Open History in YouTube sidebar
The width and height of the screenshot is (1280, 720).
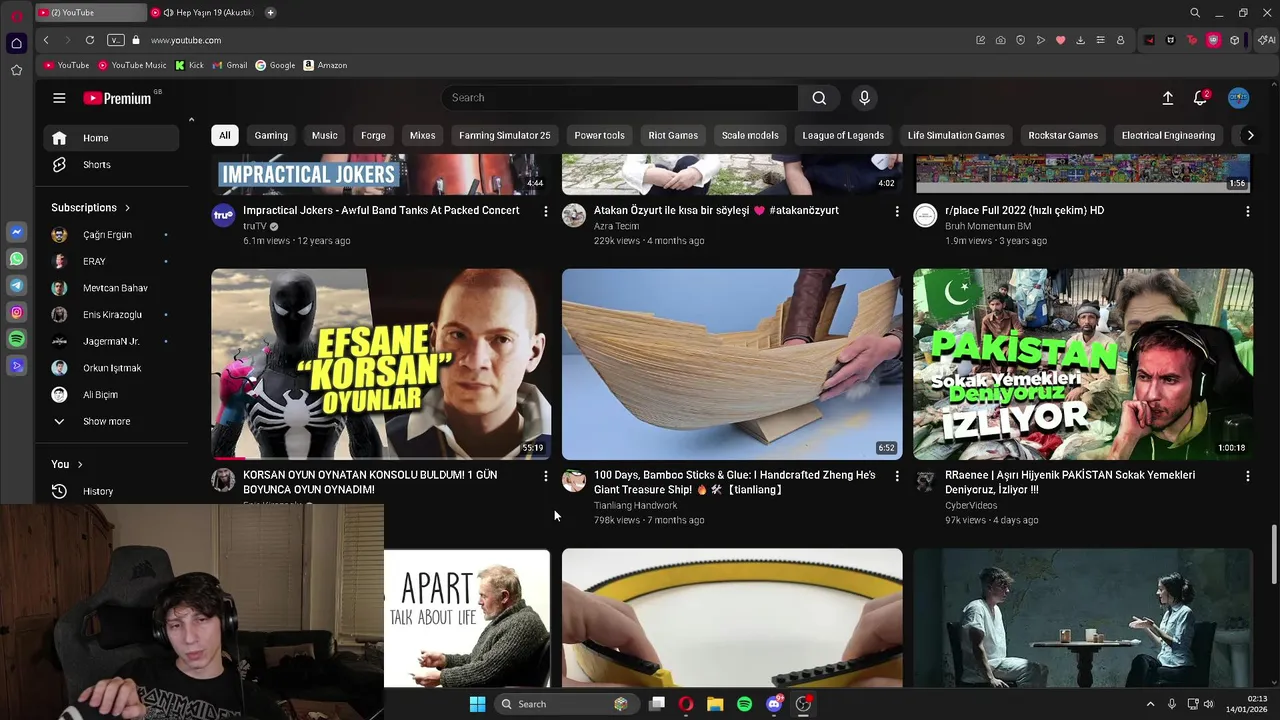(111, 491)
